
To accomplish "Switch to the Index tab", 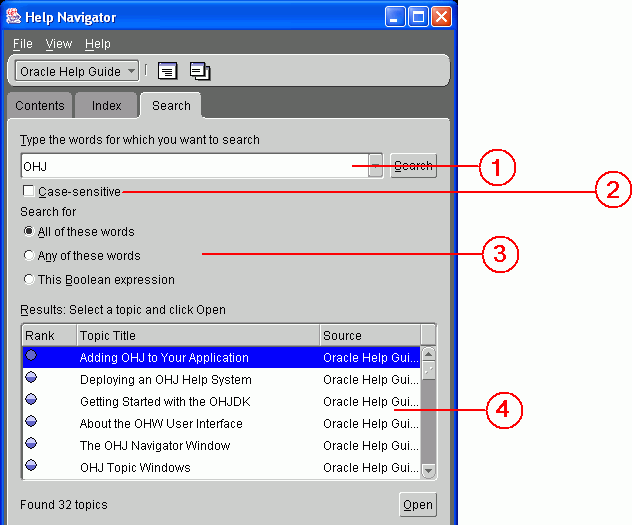I will pyautogui.click(x=106, y=106).
